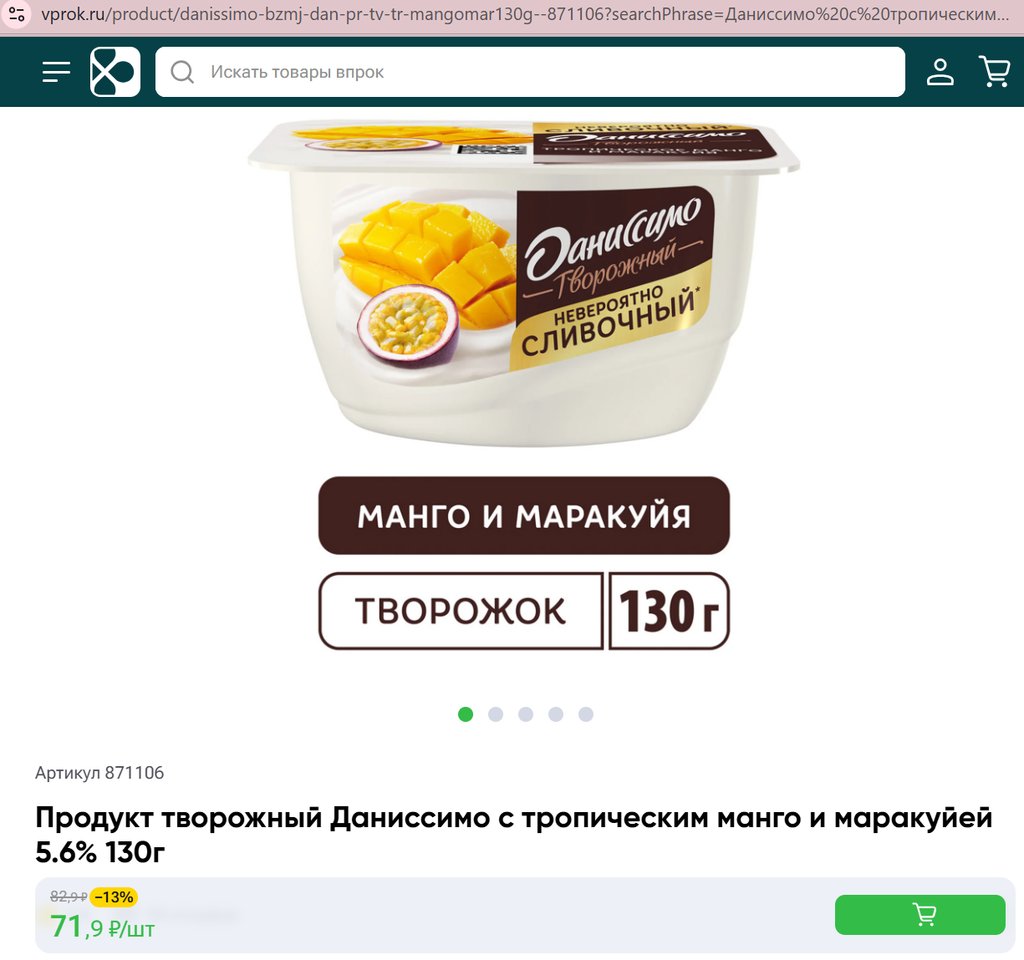1024x960 pixels.
Task: Focus the 'Искать товары впрок' search field
Action: point(530,72)
